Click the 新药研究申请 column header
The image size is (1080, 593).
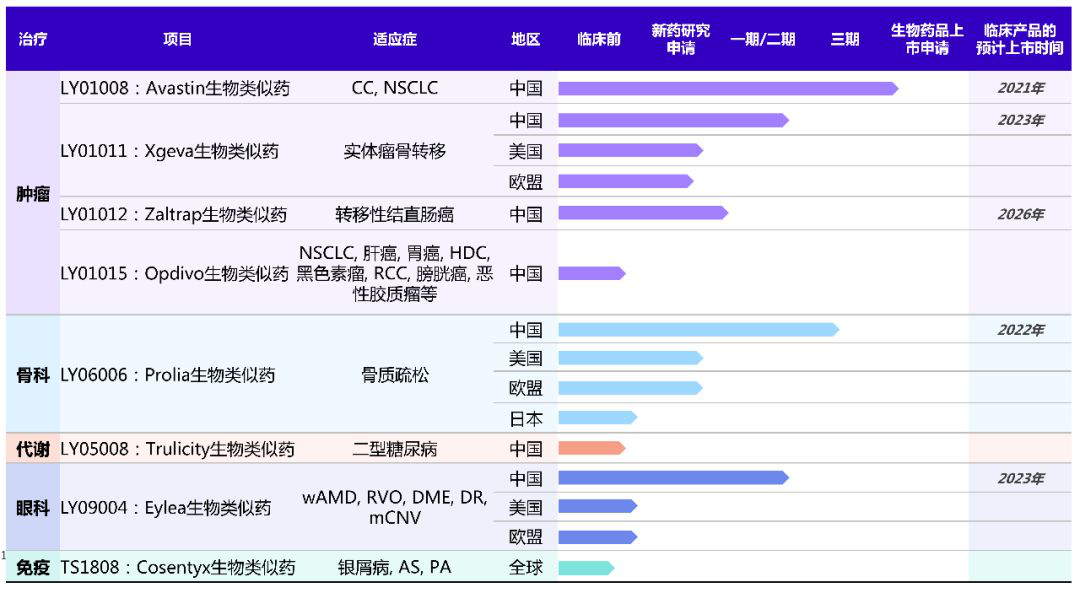pos(681,39)
